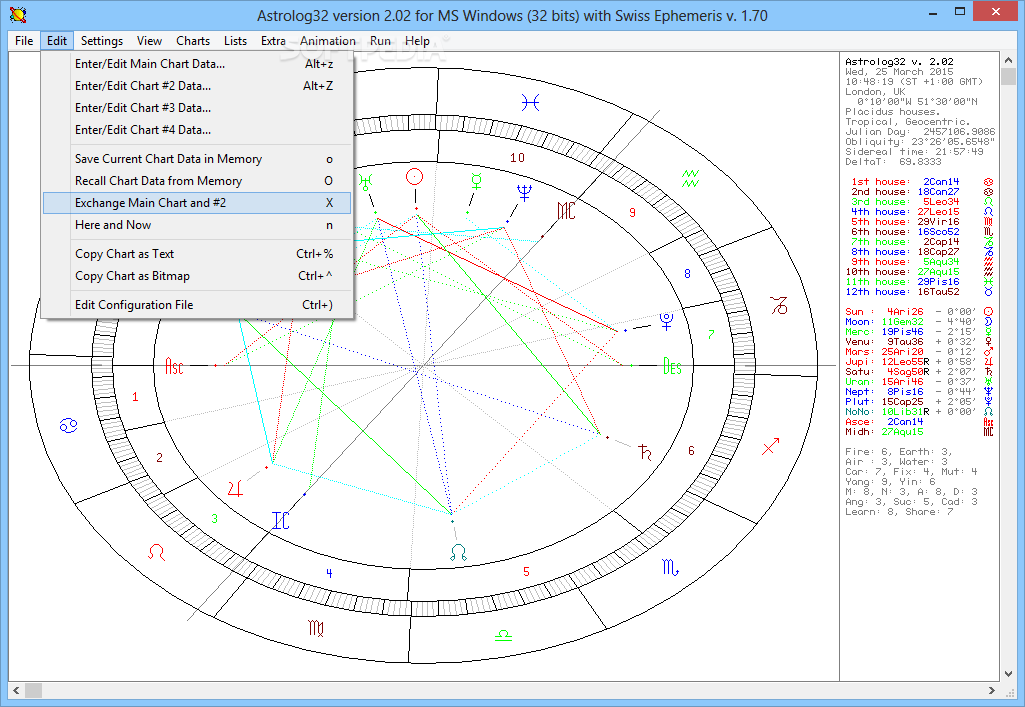
Task: Click the Cancer glyph on the zodiac ring
Action: 69,426
